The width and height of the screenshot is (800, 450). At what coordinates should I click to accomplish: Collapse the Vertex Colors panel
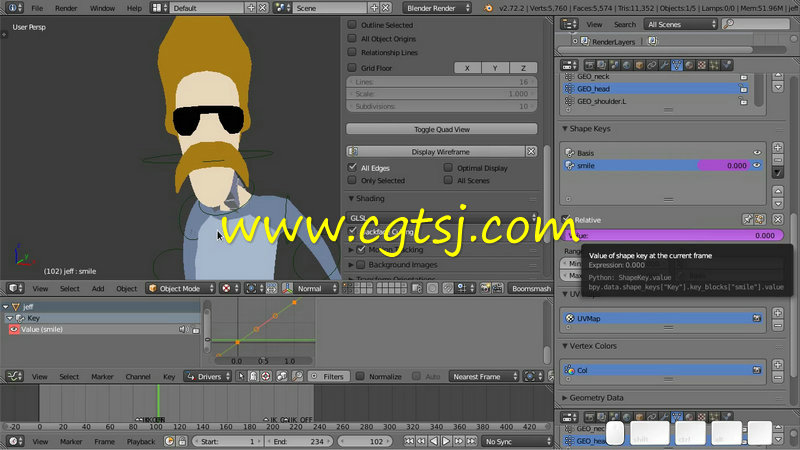click(565, 346)
